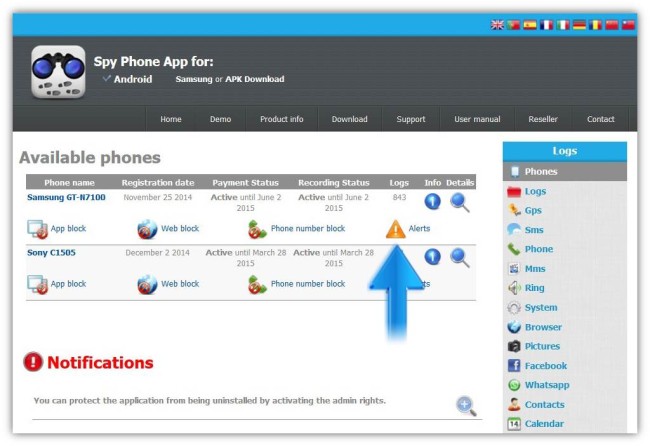Click Web block globe icon, Samsung row
The height and width of the screenshot is (446, 650).
[148, 229]
